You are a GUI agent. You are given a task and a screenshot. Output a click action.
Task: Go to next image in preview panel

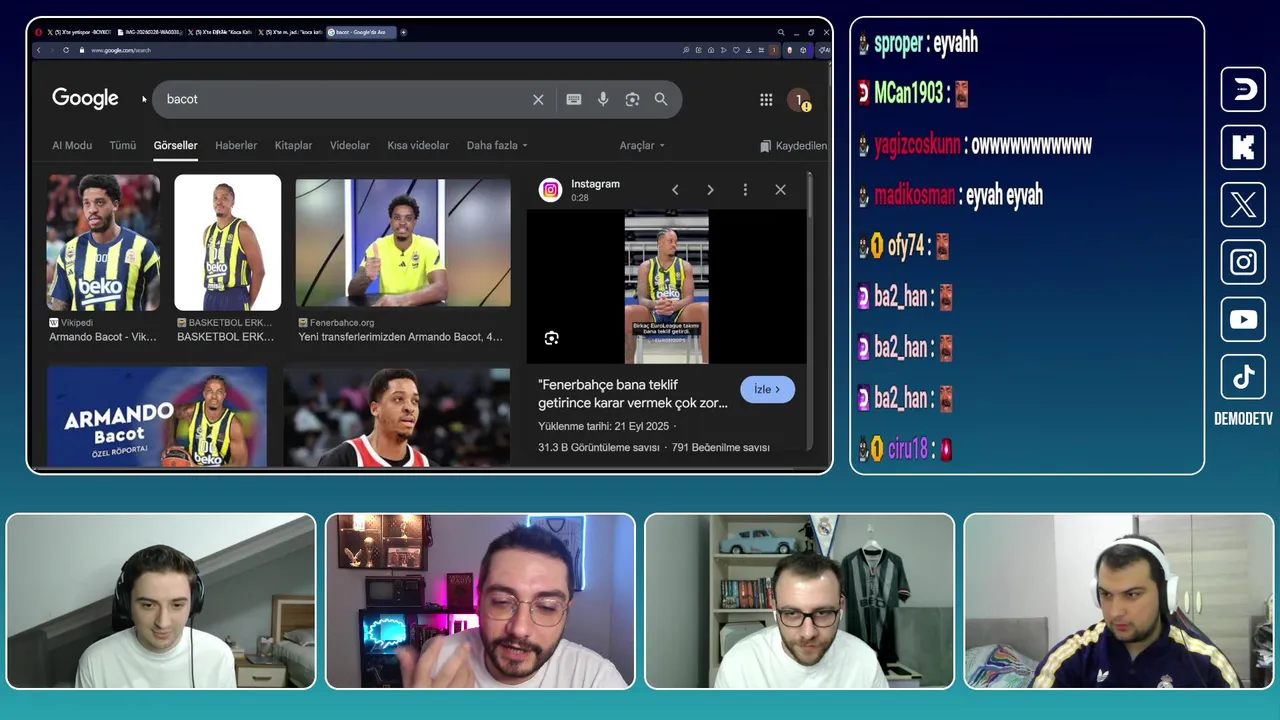click(x=710, y=190)
